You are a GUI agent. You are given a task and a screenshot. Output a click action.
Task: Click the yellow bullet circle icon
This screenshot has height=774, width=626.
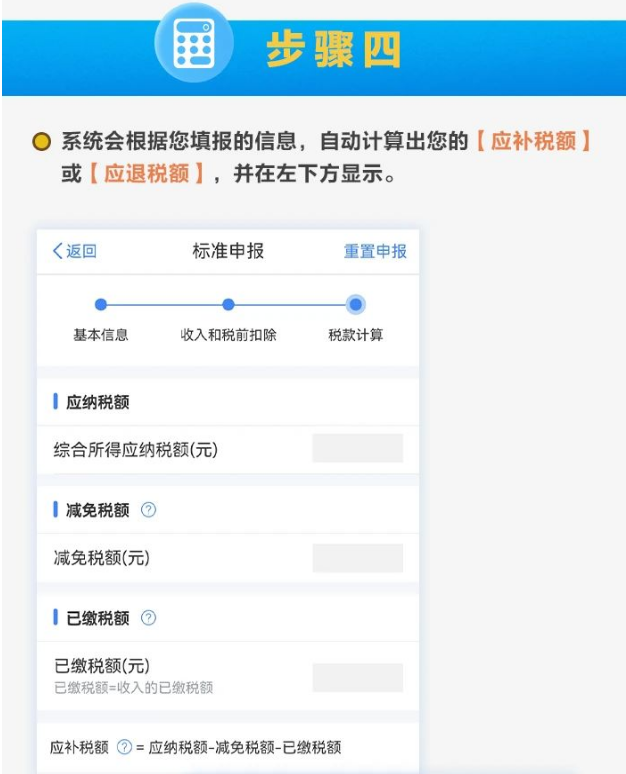click(x=41, y=141)
